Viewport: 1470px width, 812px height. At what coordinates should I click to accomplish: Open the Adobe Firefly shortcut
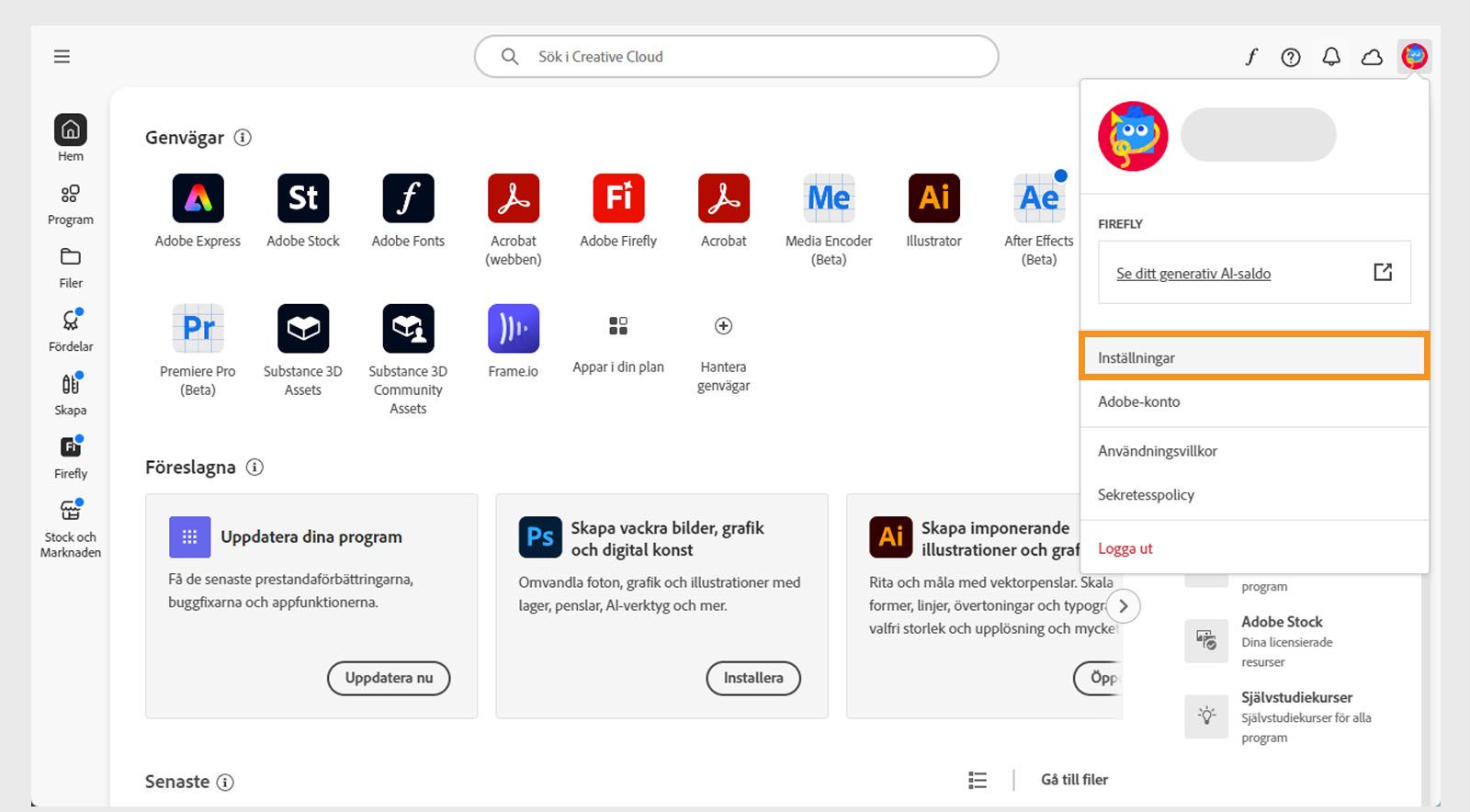618,211
